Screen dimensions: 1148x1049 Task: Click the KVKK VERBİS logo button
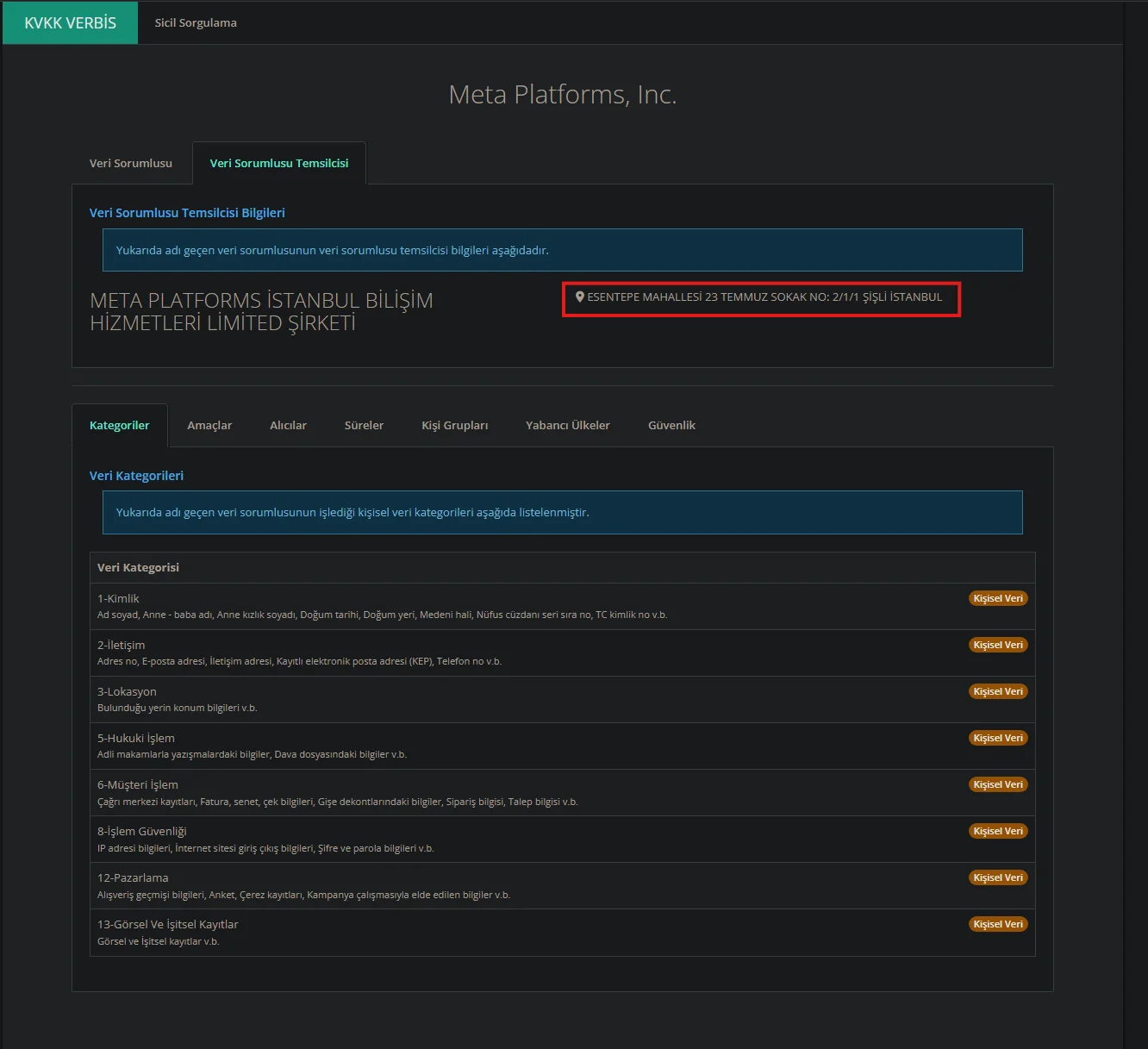point(70,22)
